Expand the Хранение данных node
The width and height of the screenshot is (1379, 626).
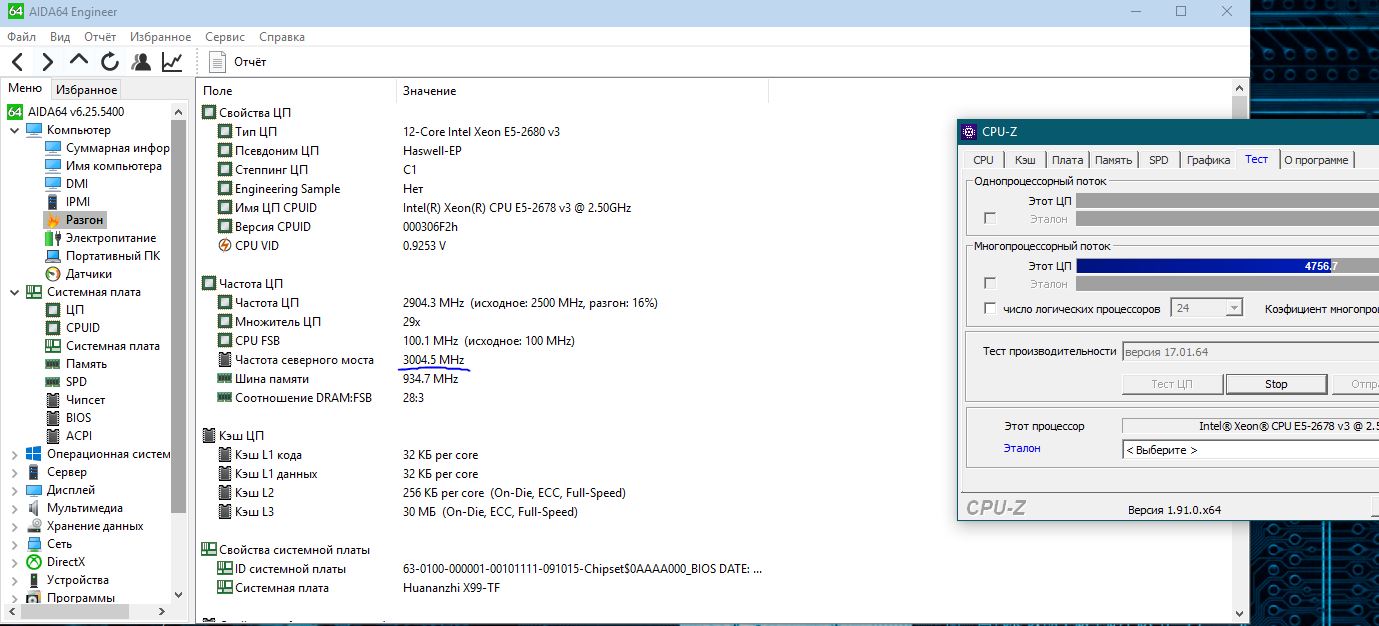(x=14, y=526)
